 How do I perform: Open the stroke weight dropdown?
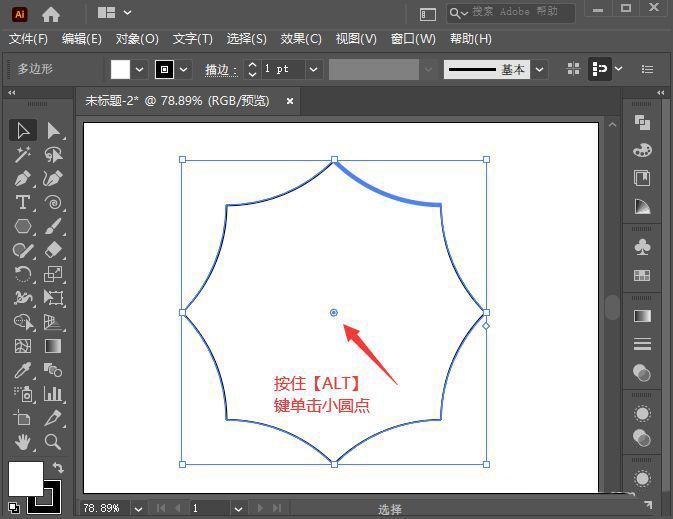click(314, 69)
